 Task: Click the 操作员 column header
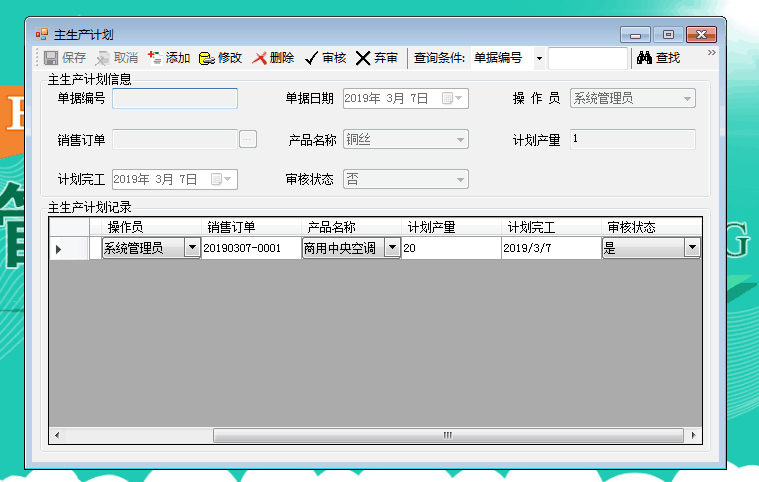[152, 227]
